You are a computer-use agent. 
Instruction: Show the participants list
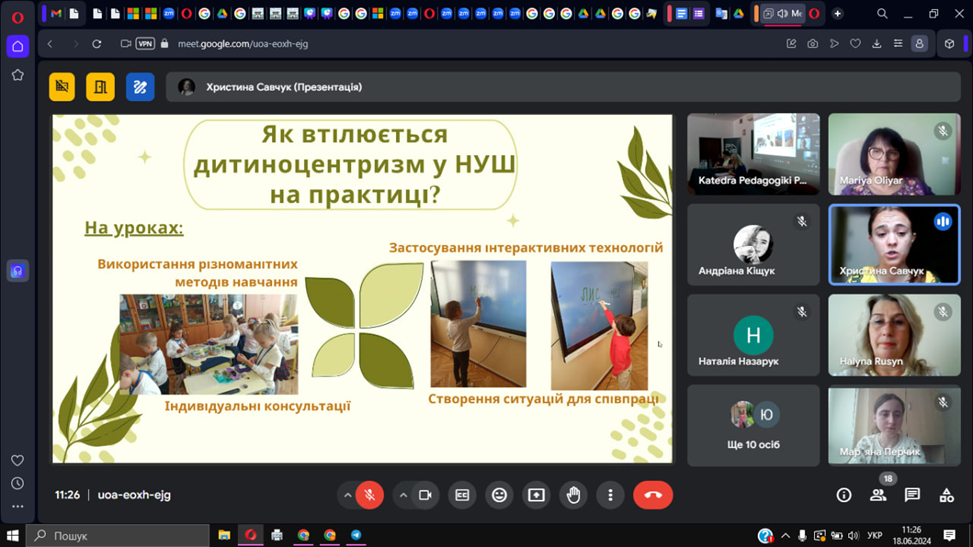pyautogui.click(x=878, y=495)
